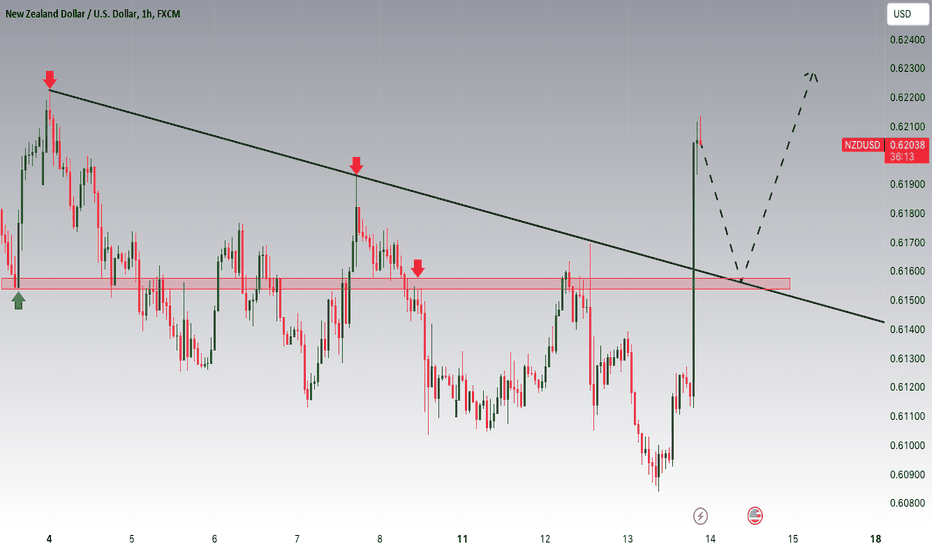
Task: Click the 0.61600 price axis label
Action: 908,271
